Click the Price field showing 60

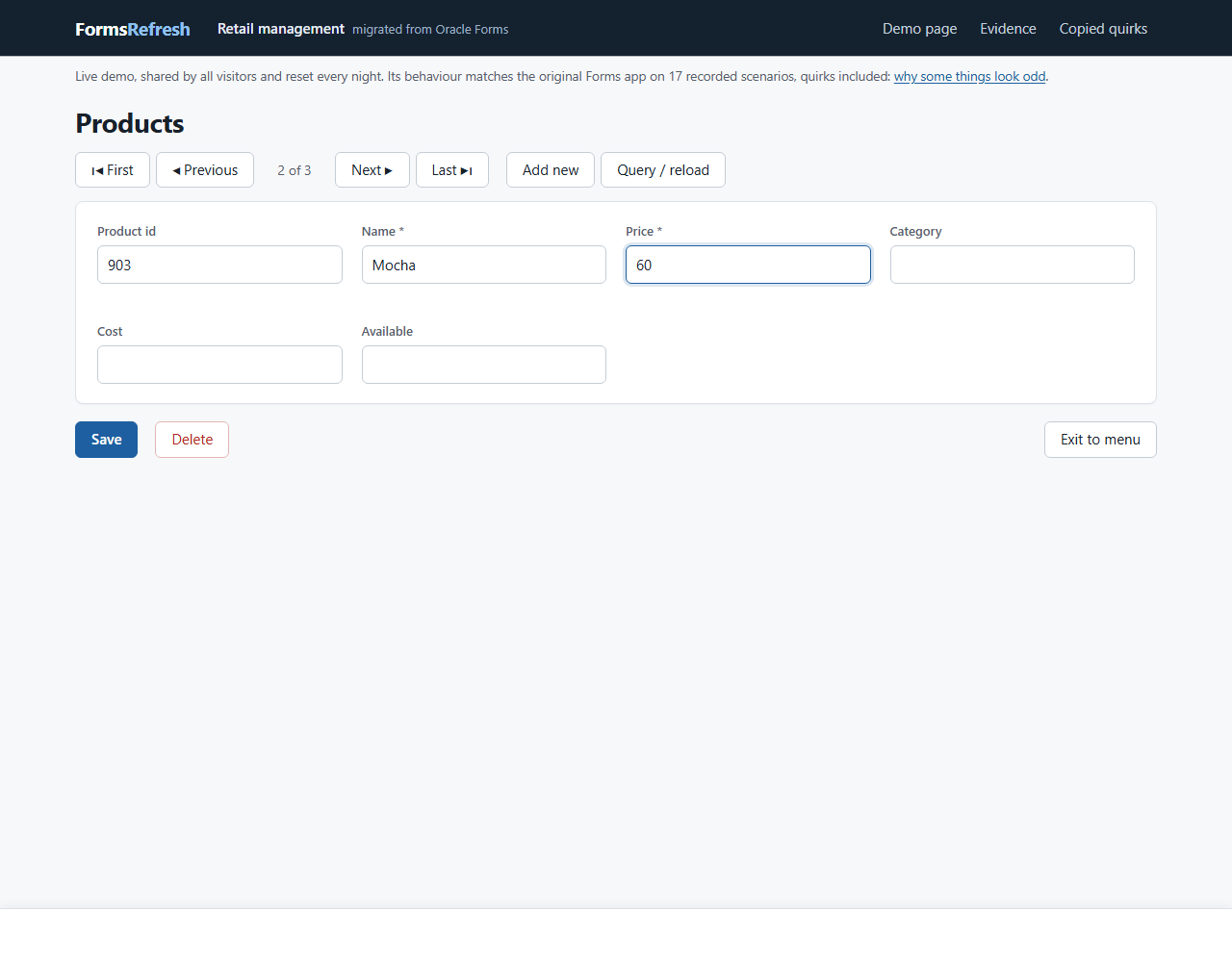[x=748, y=265]
